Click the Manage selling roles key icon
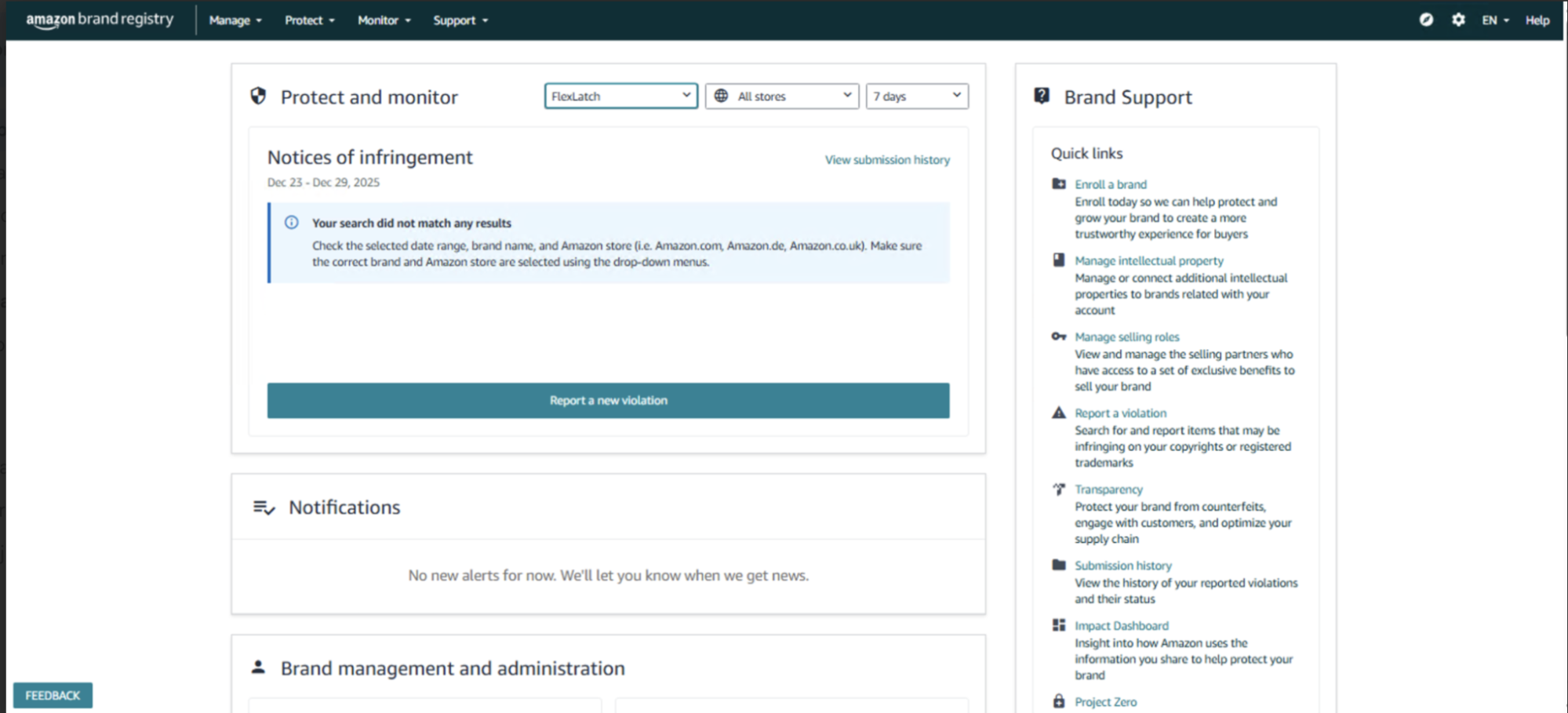The height and width of the screenshot is (713, 1568). [x=1059, y=336]
